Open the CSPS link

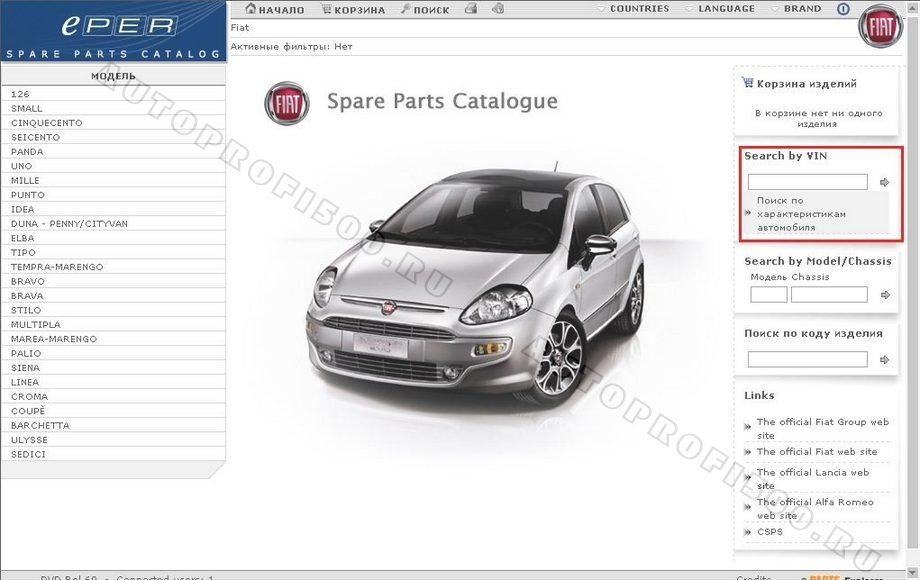pos(769,532)
